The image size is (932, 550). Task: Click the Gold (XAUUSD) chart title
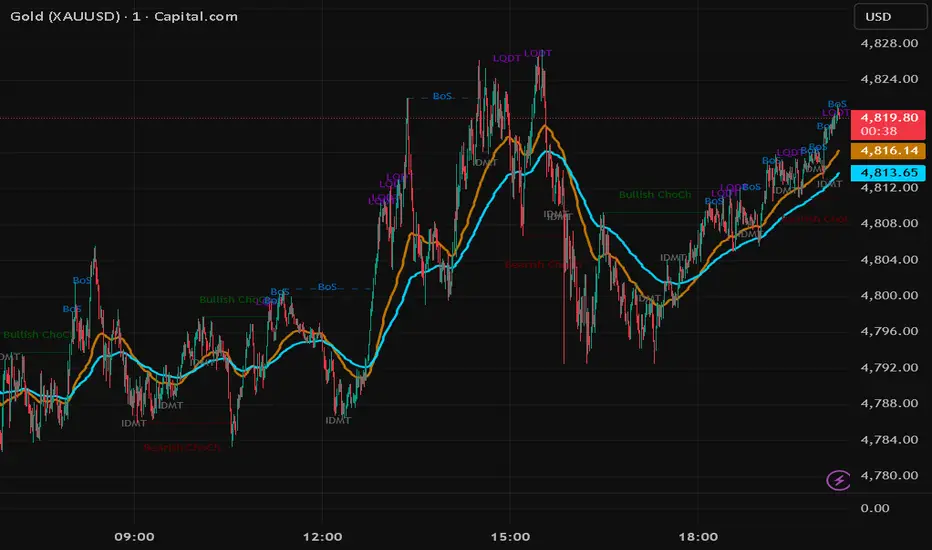124,17
